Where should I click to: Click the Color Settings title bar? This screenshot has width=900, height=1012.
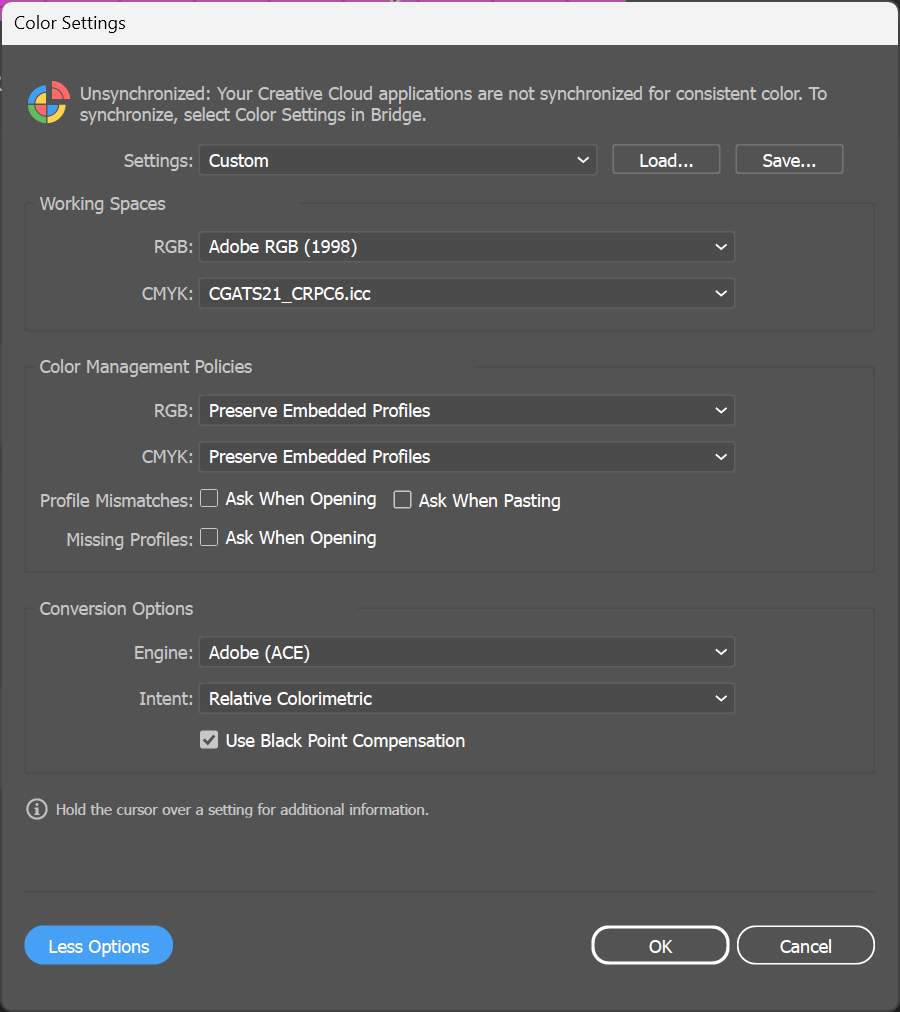70,22
